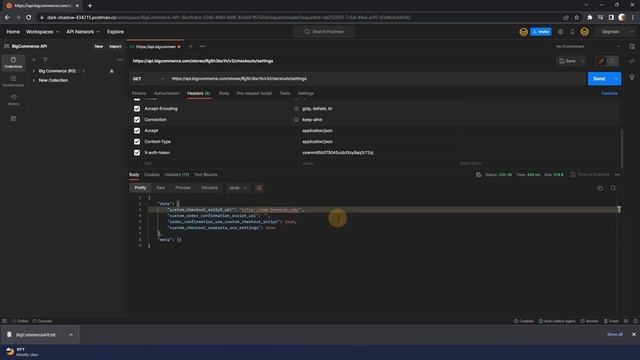640x360 pixels.
Task: Click Show all in the downloads bar
Action: tap(615, 334)
